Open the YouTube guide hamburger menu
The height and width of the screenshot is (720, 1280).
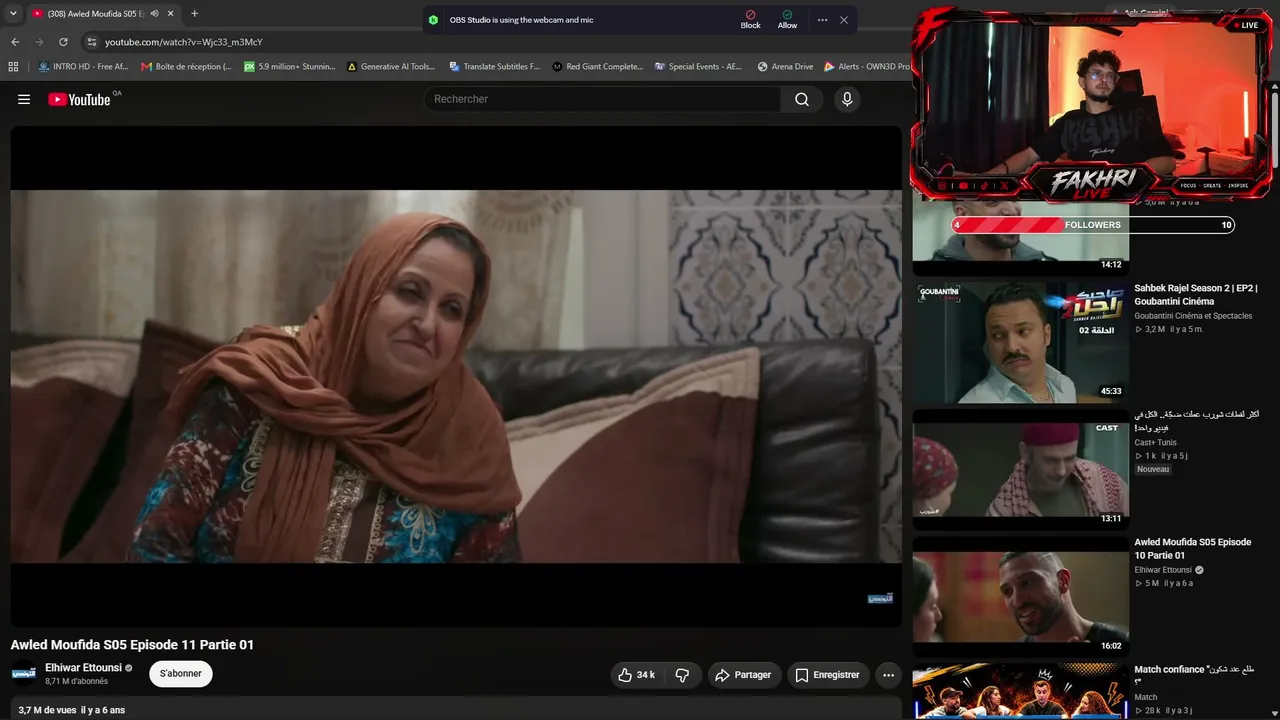(x=24, y=99)
